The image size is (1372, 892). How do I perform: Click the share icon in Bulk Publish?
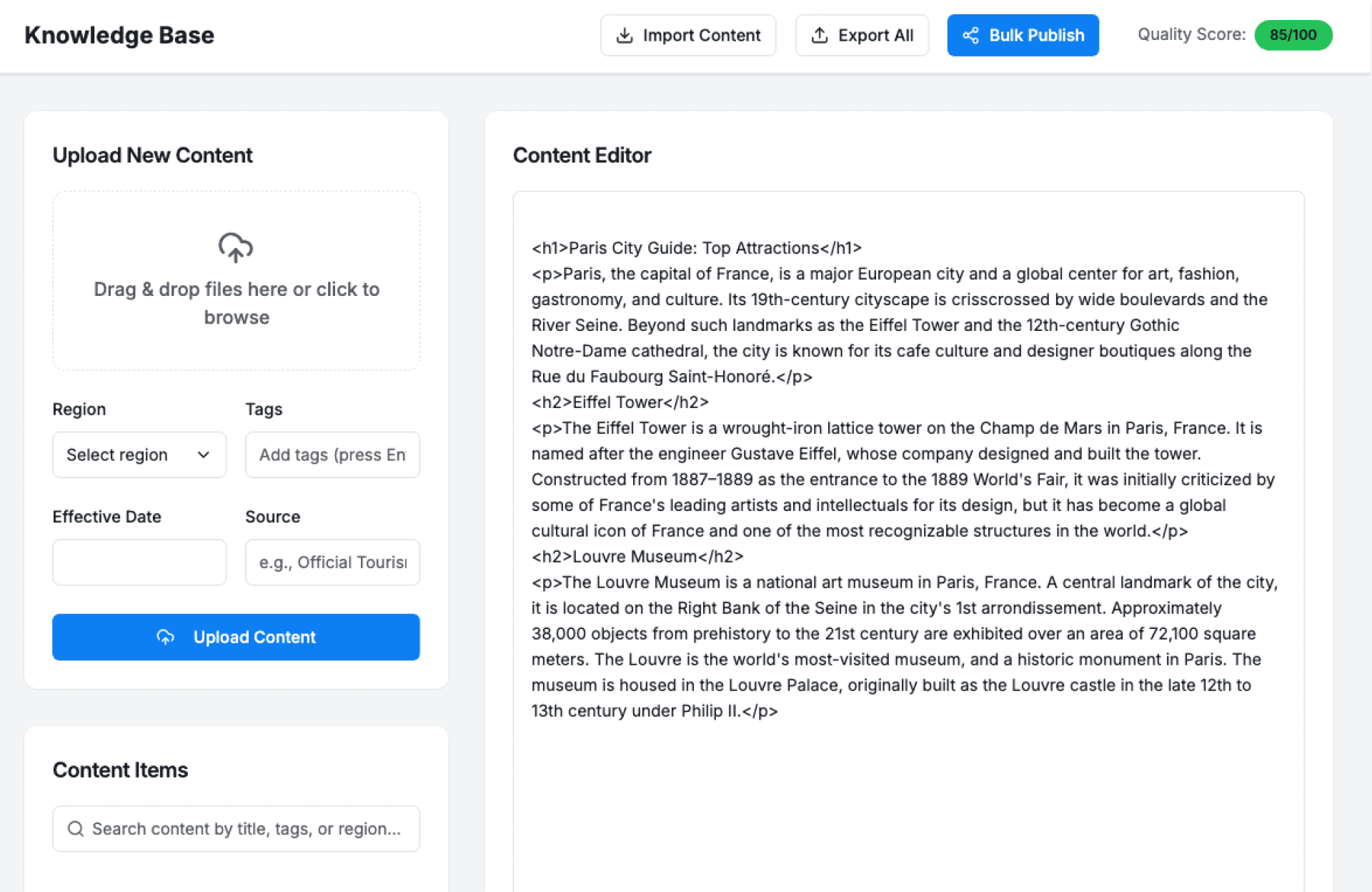point(970,35)
